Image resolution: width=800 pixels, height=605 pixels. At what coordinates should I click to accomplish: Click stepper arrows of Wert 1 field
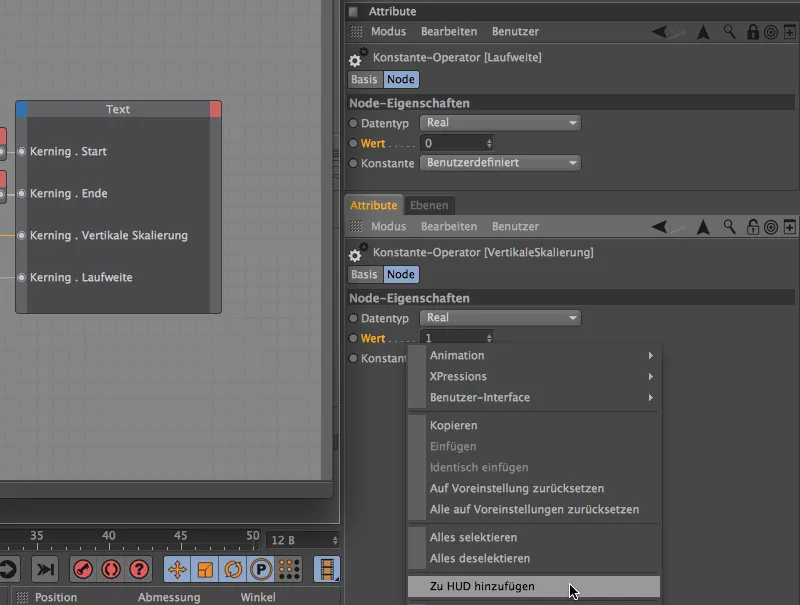coord(489,338)
